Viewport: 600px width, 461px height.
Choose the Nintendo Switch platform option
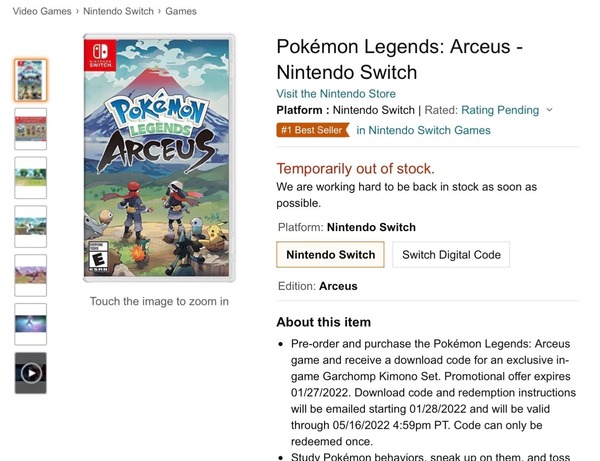pos(330,255)
